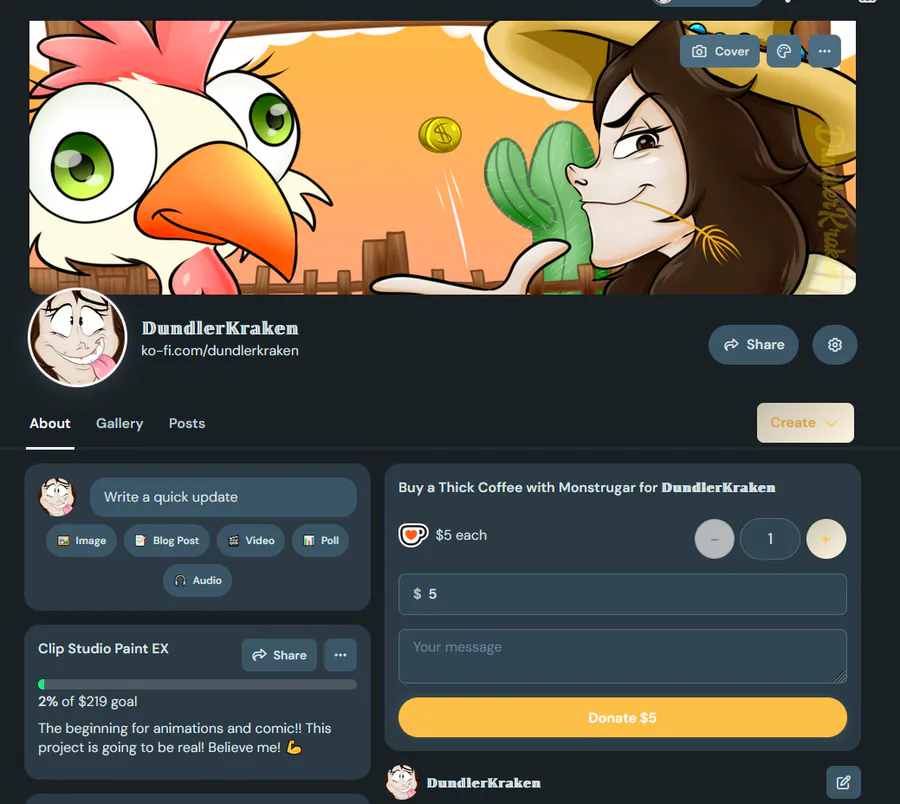Open page settings gear icon
The width and height of the screenshot is (900, 804).
click(835, 345)
